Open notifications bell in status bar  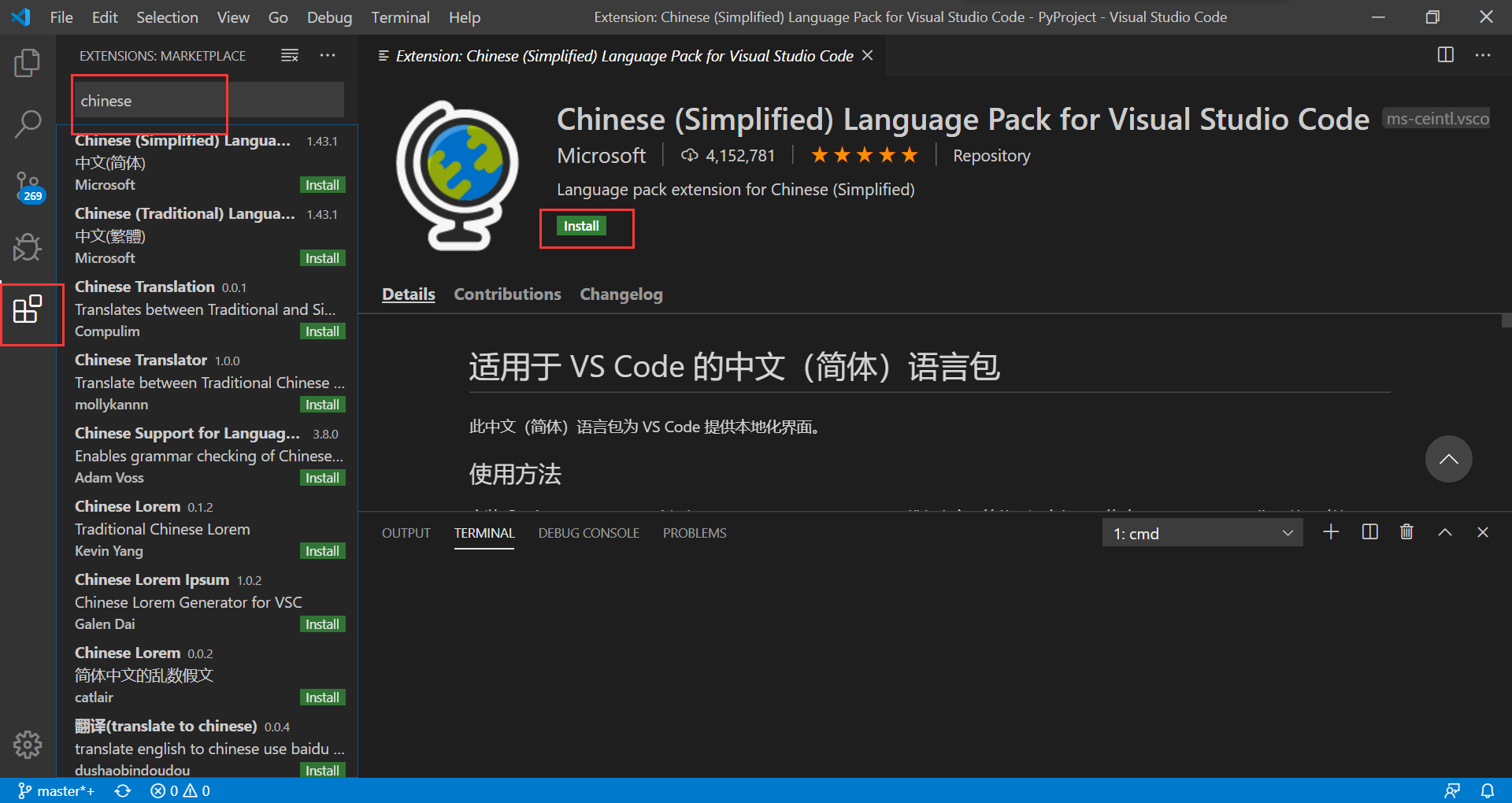coord(1488,790)
